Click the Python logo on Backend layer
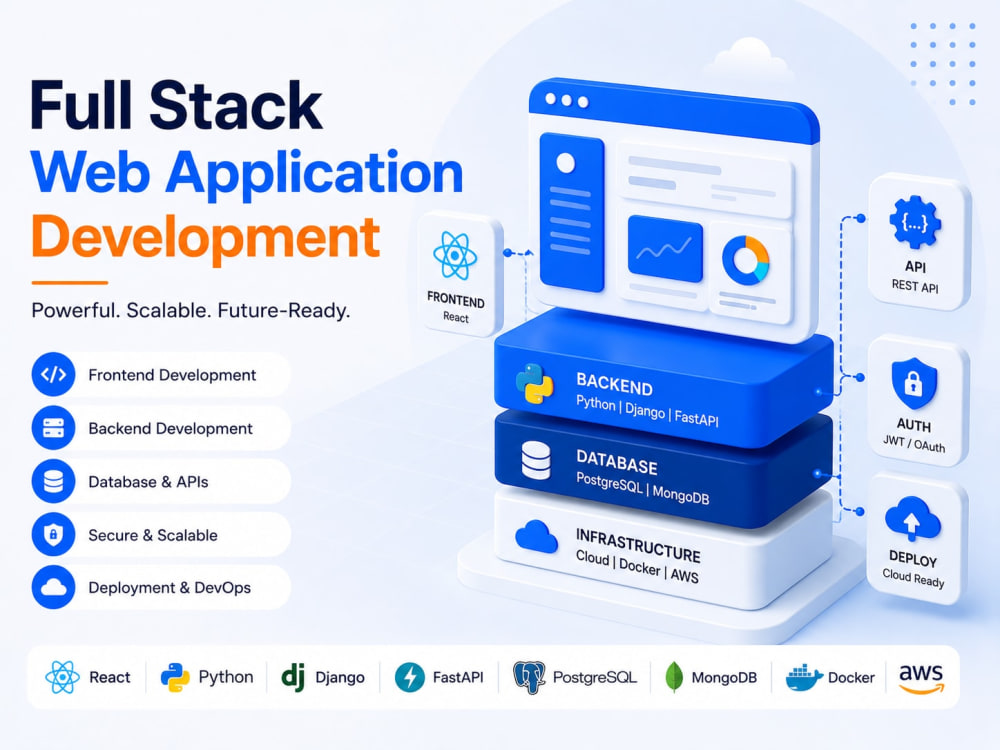Viewport: 1000px width, 750px height. [534, 383]
